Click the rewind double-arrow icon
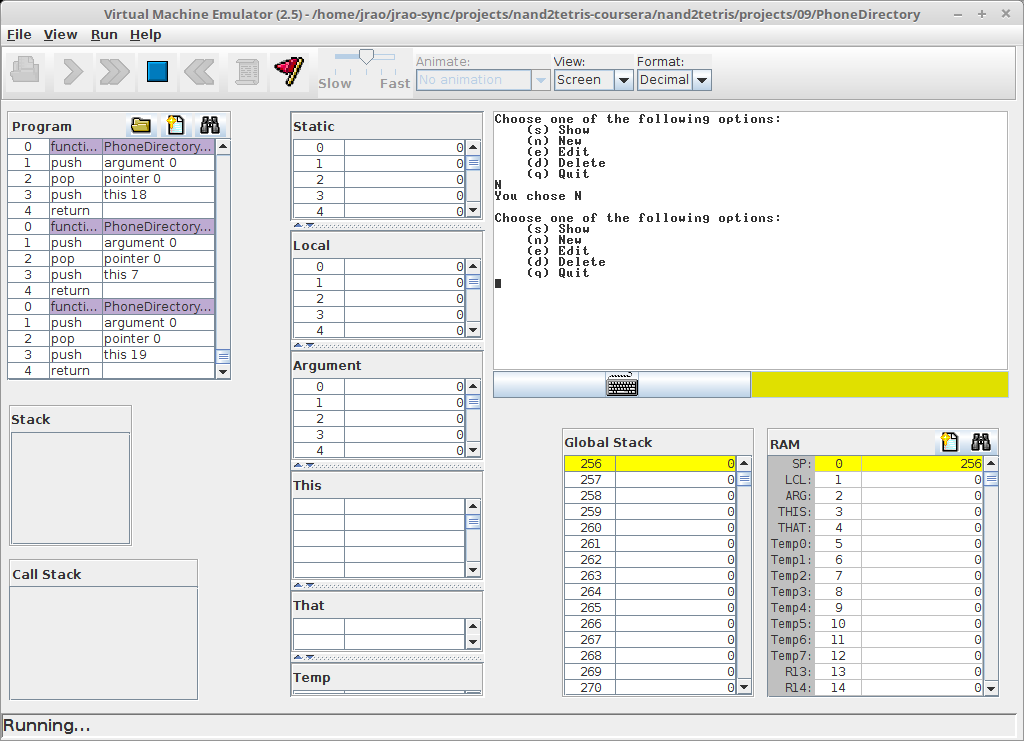The height and width of the screenshot is (741, 1024). click(200, 71)
